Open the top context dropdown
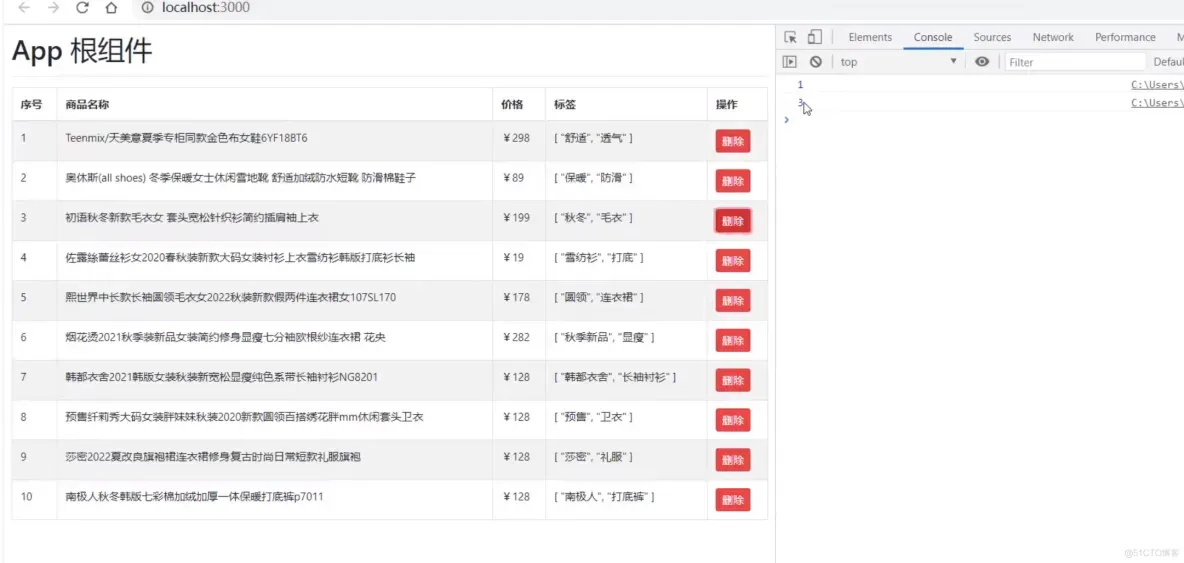The width and height of the screenshot is (1184, 563). (x=899, y=62)
